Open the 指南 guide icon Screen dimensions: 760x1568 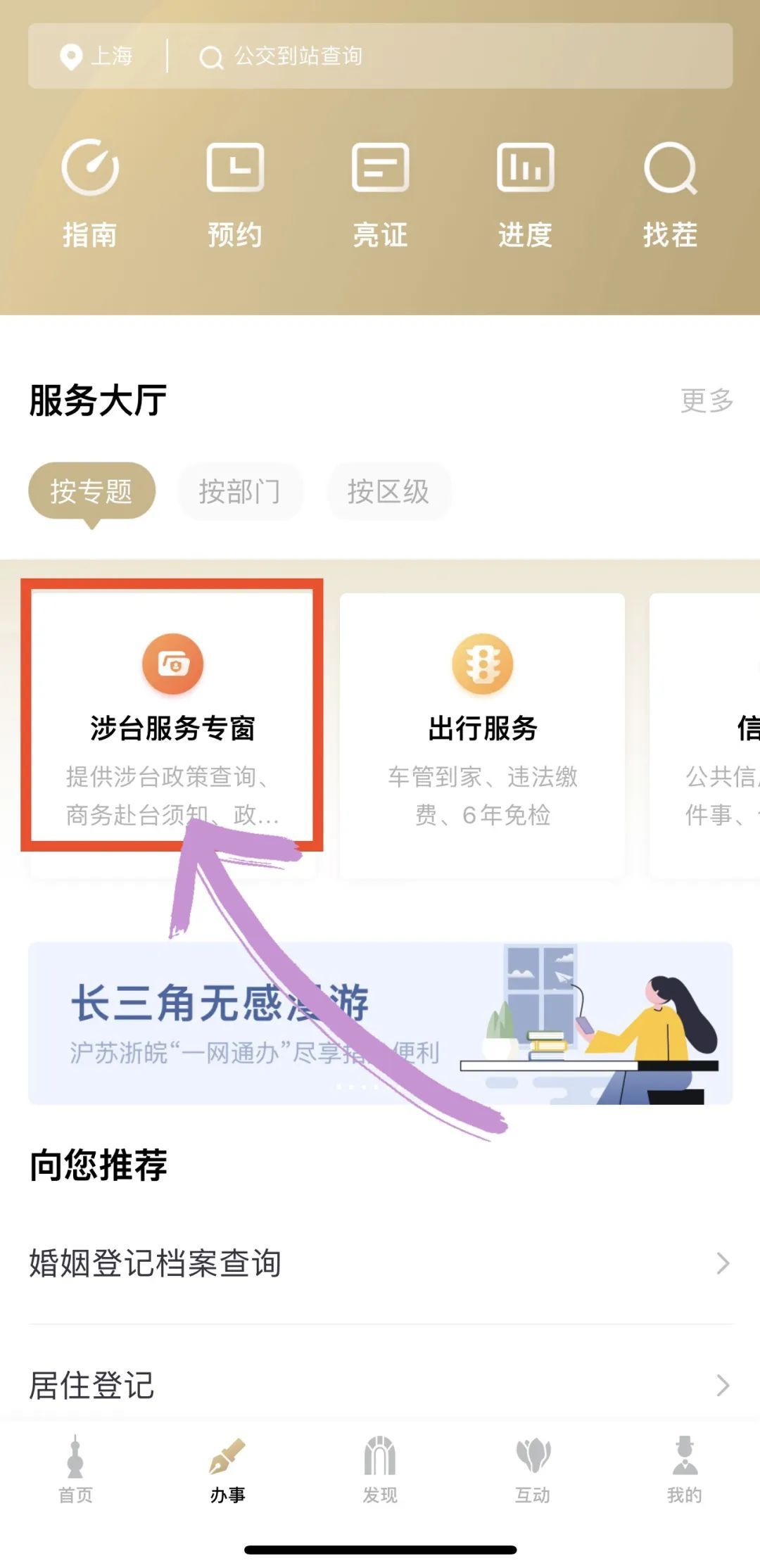point(90,167)
